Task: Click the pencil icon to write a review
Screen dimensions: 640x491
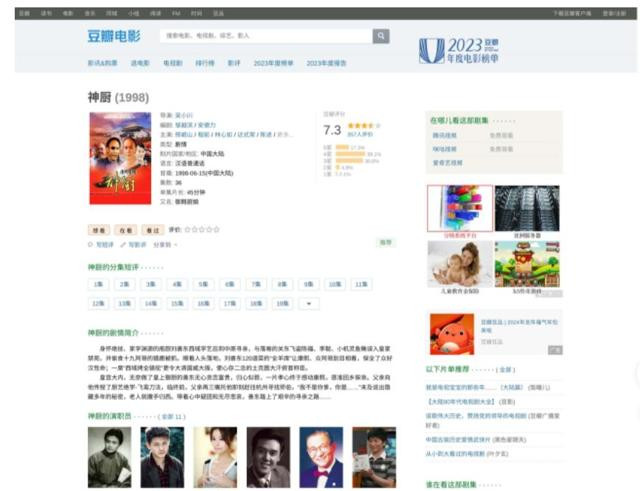Action: [x=123, y=245]
